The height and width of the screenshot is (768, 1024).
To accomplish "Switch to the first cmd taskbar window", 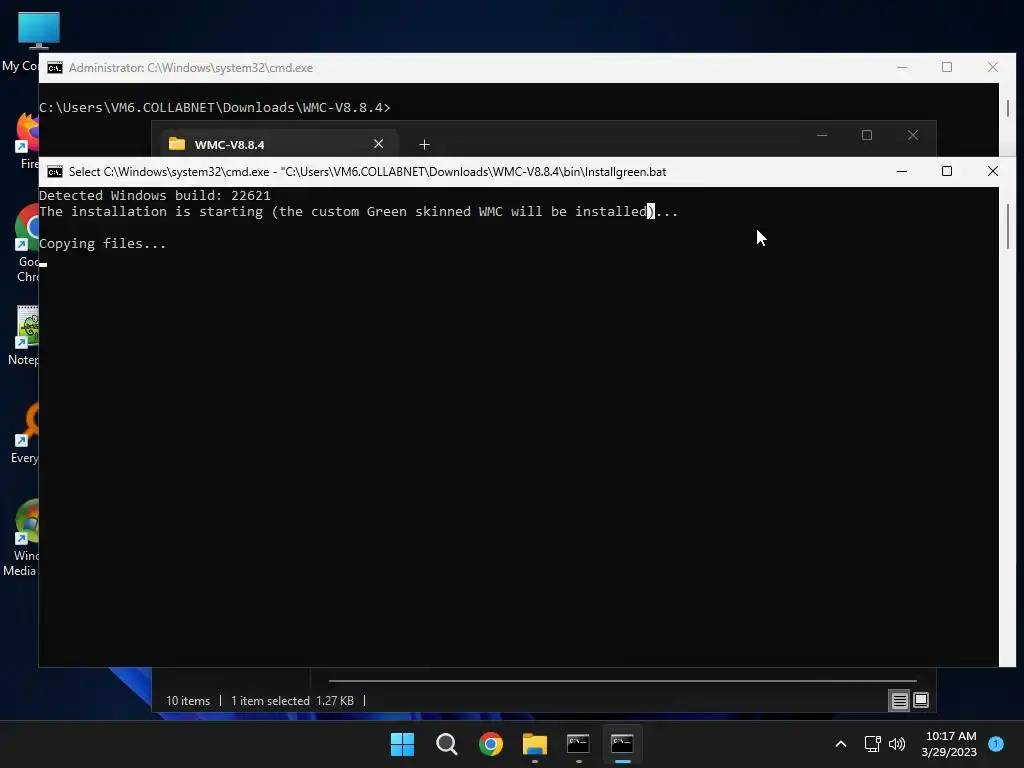I will [x=579, y=744].
